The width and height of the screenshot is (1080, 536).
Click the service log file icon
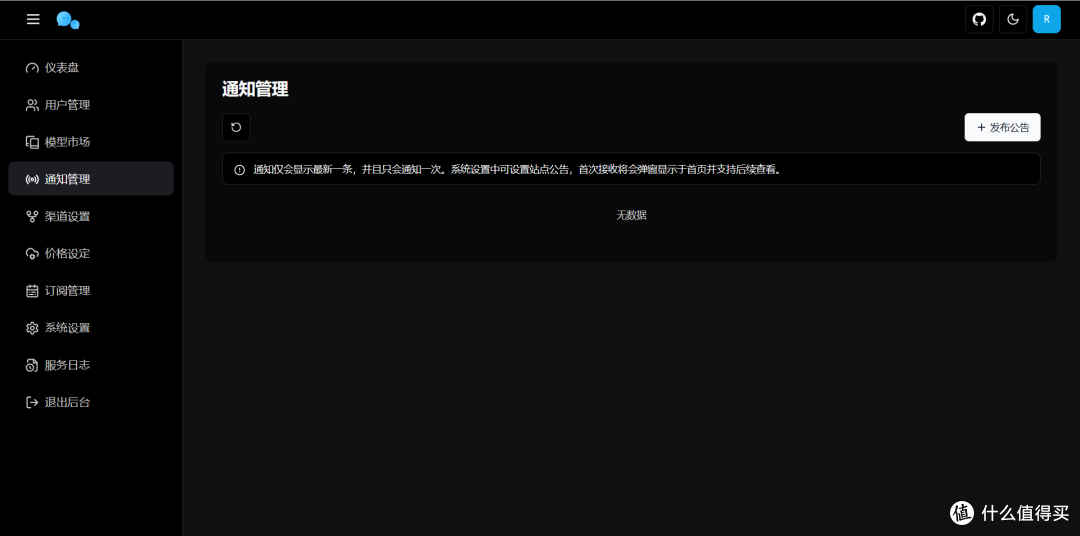[x=32, y=366]
